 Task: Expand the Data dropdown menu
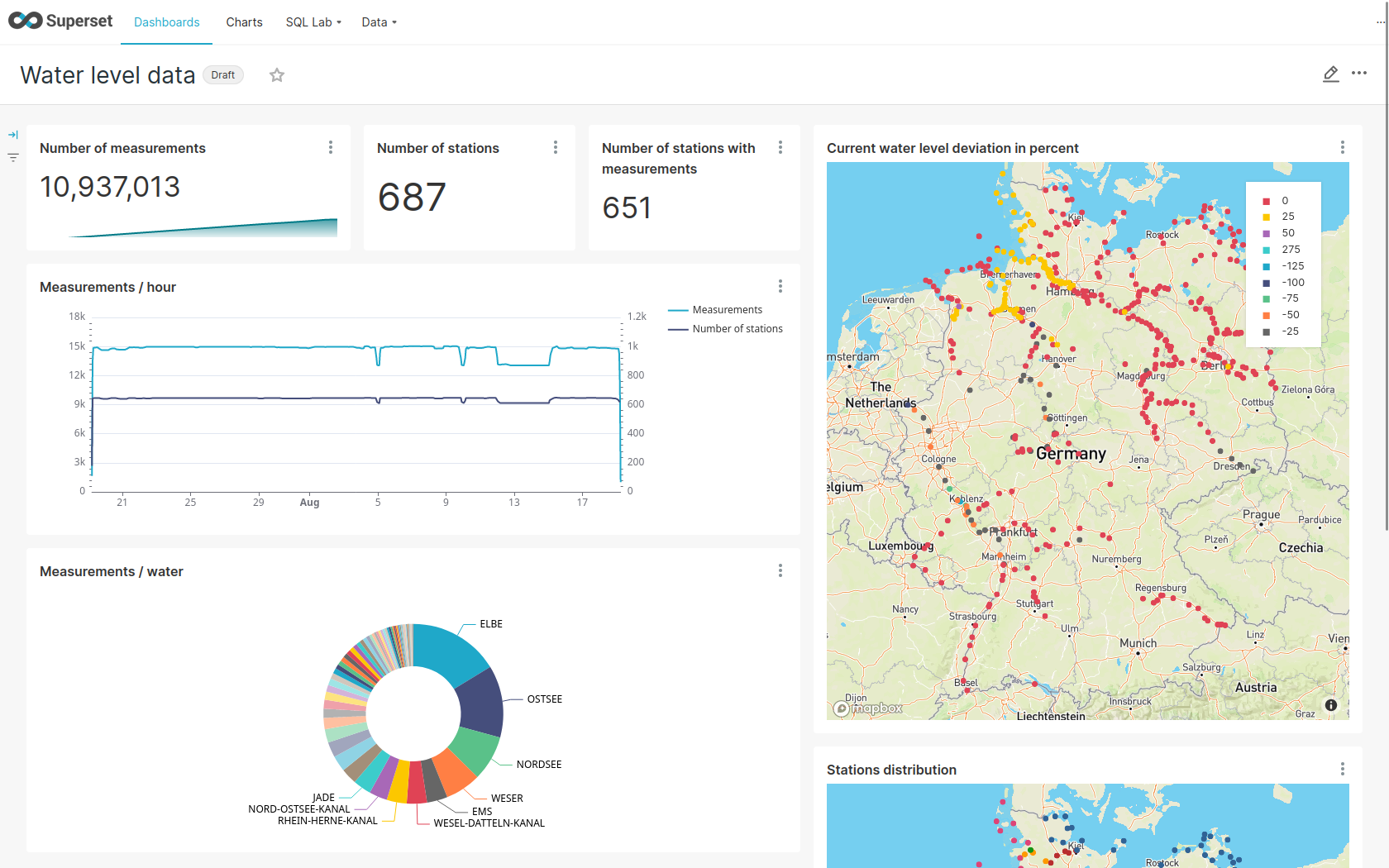(379, 22)
